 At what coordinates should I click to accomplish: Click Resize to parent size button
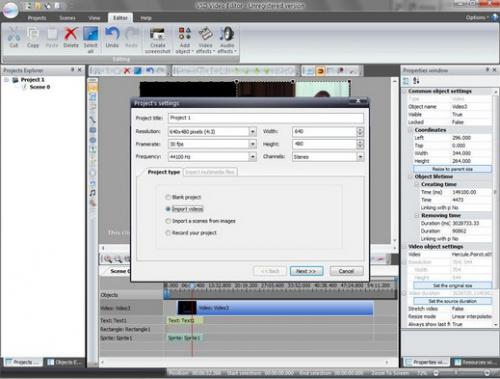click(452, 169)
